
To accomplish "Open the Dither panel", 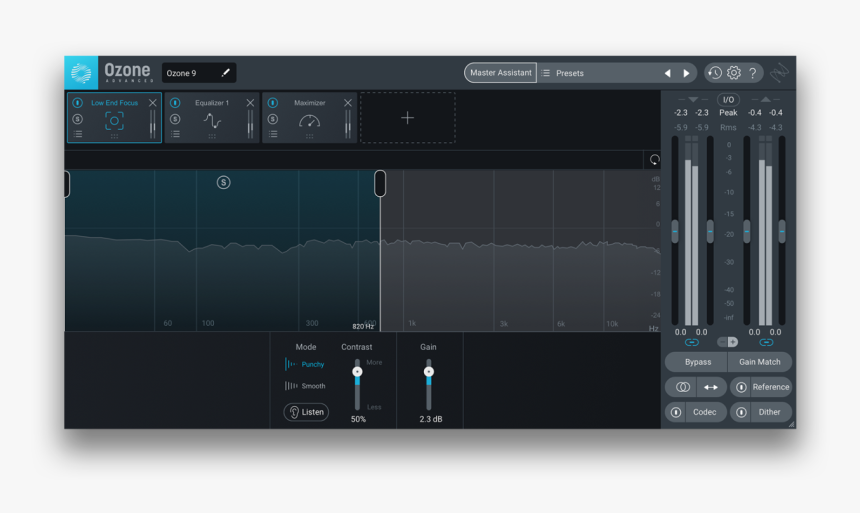I will (769, 413).
